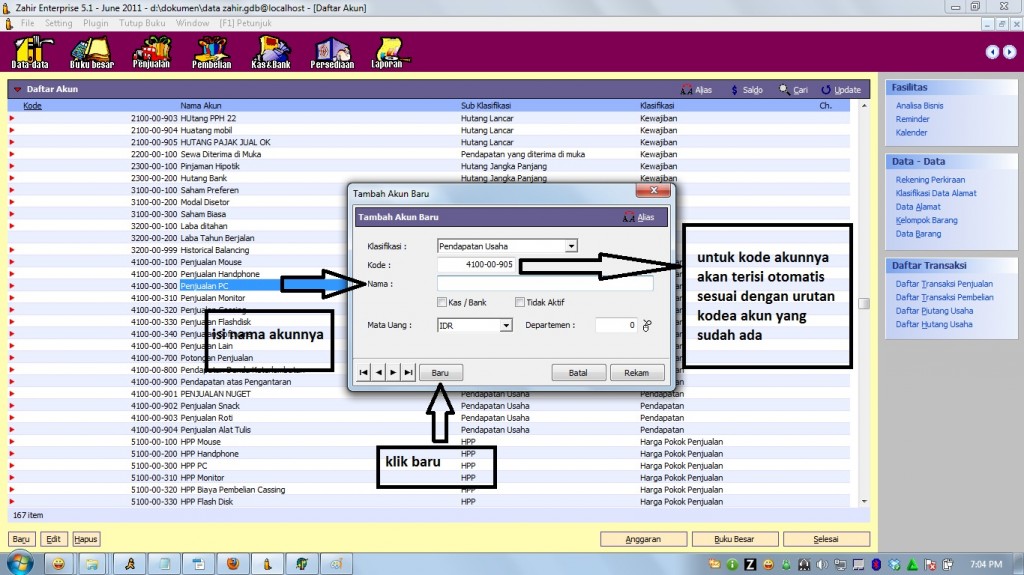
Task: Select the Kas & Bank module
Action: click(x=271, y=51)
